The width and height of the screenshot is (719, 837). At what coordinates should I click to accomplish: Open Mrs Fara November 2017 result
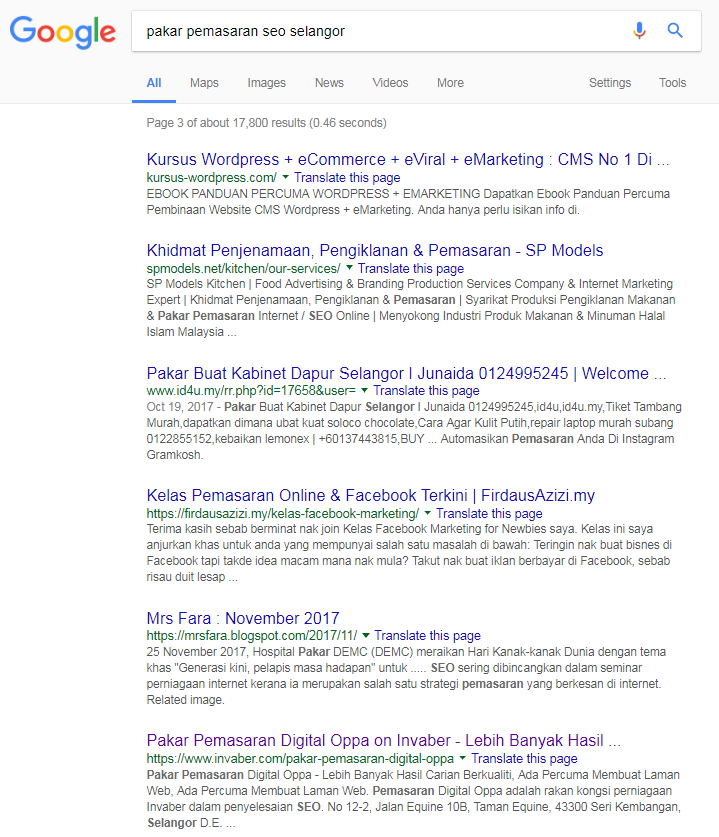(243, 618)
